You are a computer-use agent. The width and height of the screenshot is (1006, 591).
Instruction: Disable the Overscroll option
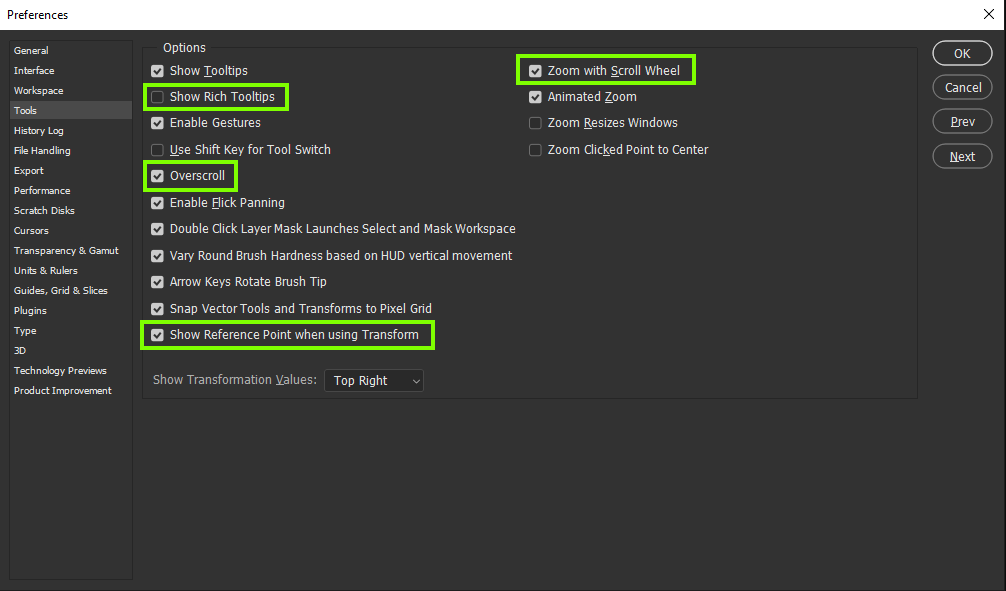coord(157,176)
